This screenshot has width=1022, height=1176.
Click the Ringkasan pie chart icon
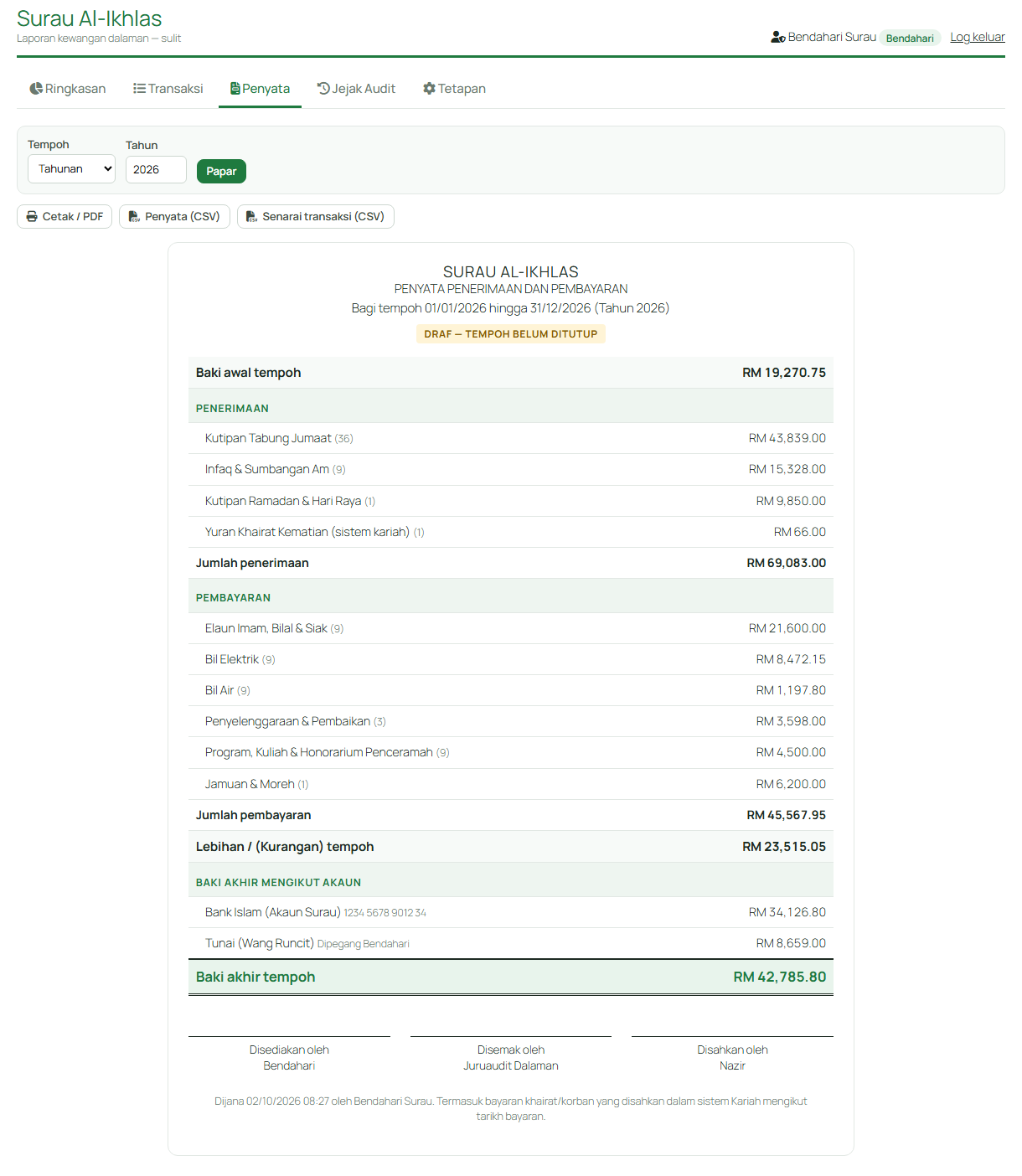[36, 89]
